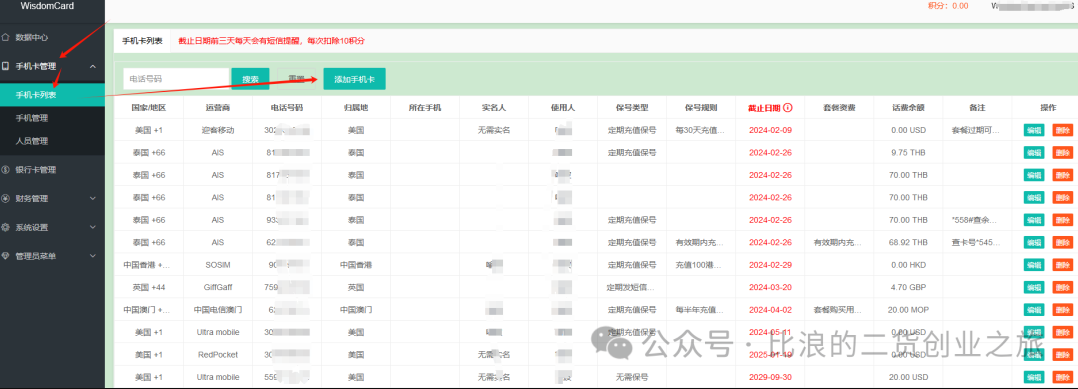Expand the 系统设置 chevron

click(93, 227)
